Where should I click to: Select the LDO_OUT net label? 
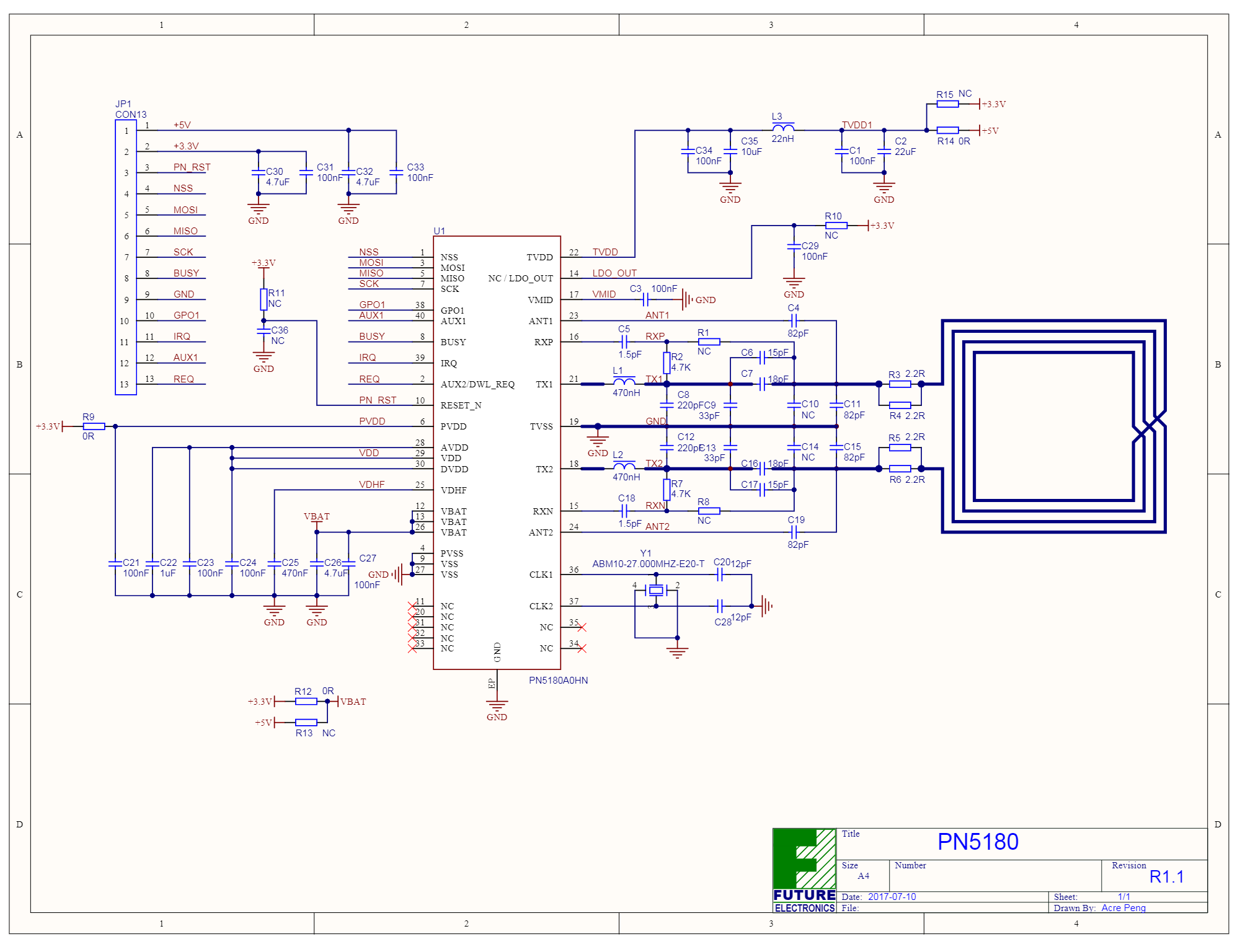point(614,273)
